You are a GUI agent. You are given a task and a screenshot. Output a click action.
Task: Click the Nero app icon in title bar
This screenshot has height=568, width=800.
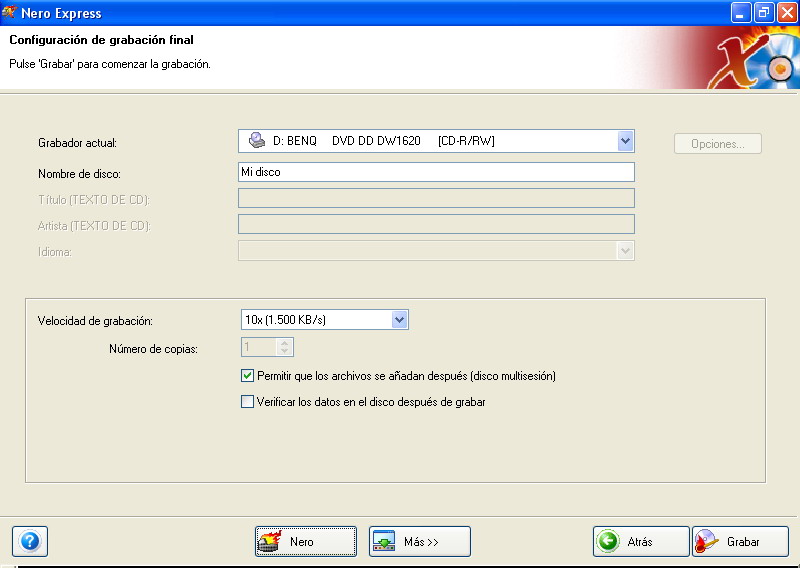(9, 12)
